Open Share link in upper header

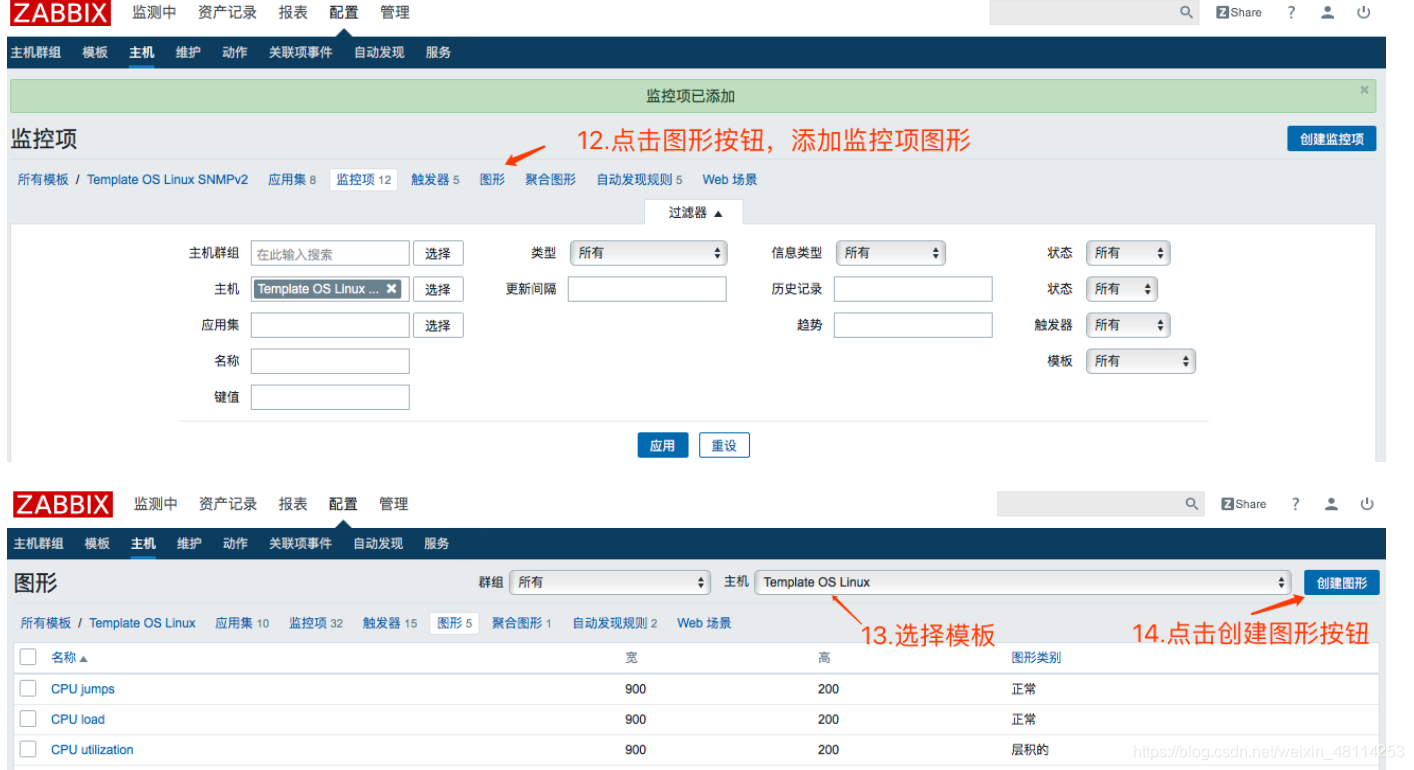[x=1239, y=12]
